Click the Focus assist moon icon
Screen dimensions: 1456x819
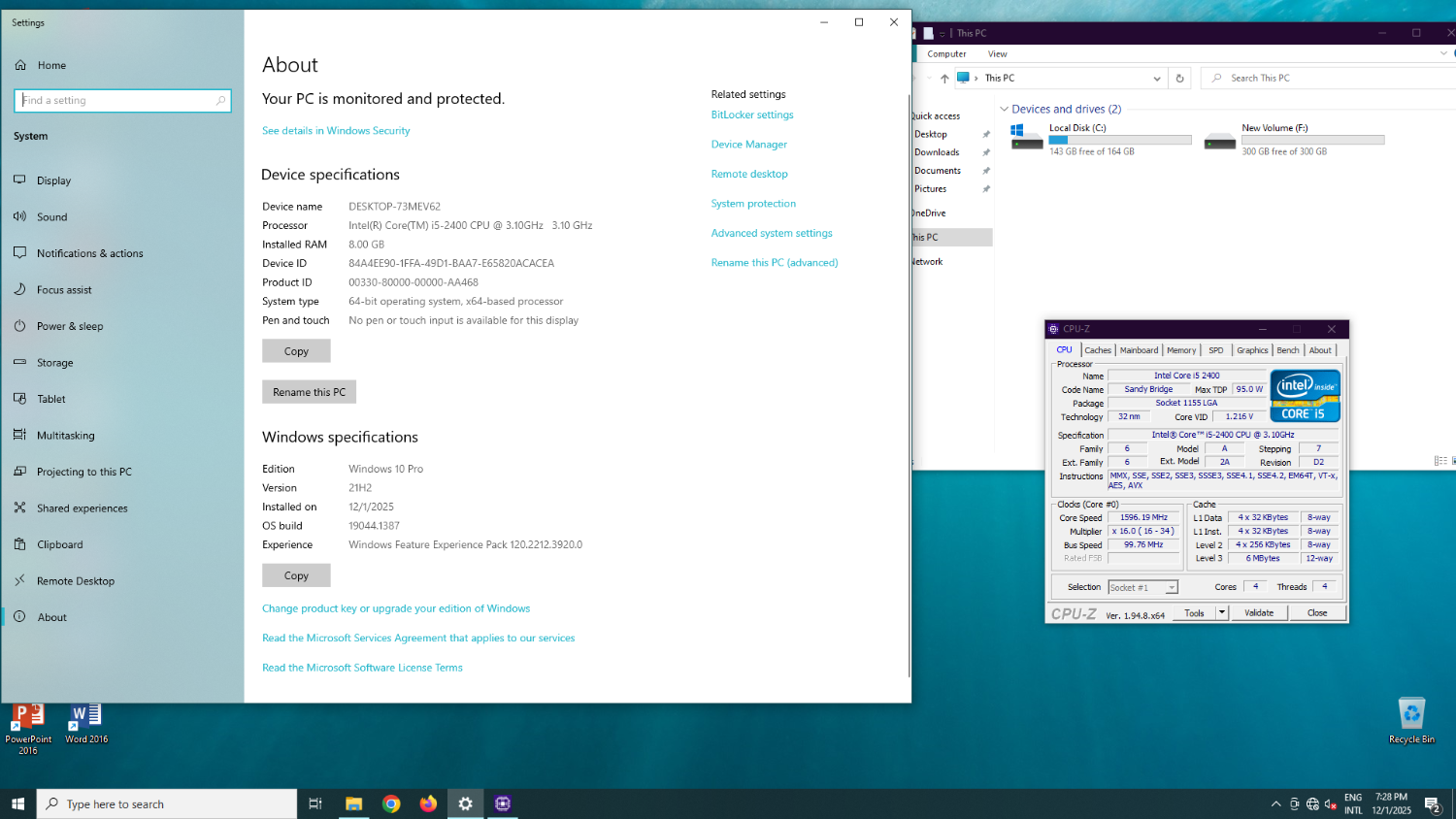(x=19, y=289)
